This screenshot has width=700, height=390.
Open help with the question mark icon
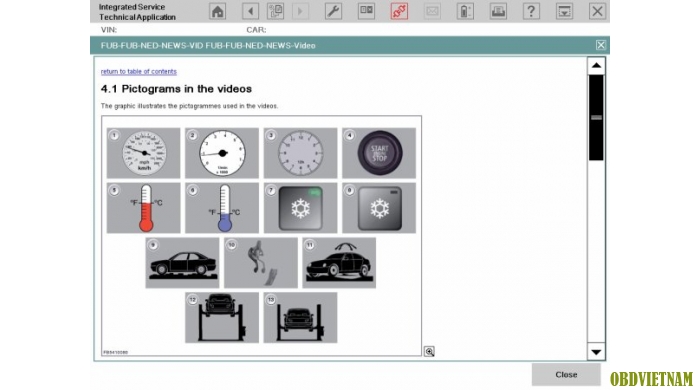pyautogui.click(x=531, y=11)
